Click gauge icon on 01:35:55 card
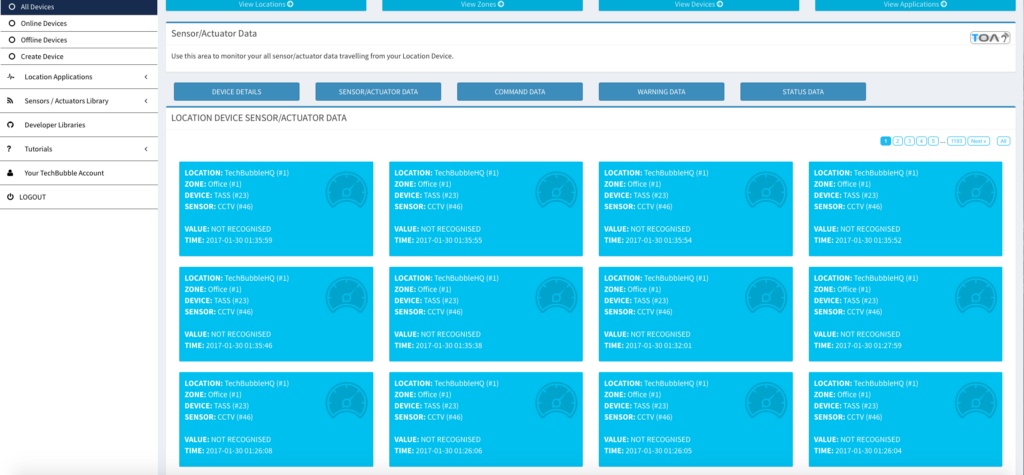1024x475 pixels. coord(556,191)
